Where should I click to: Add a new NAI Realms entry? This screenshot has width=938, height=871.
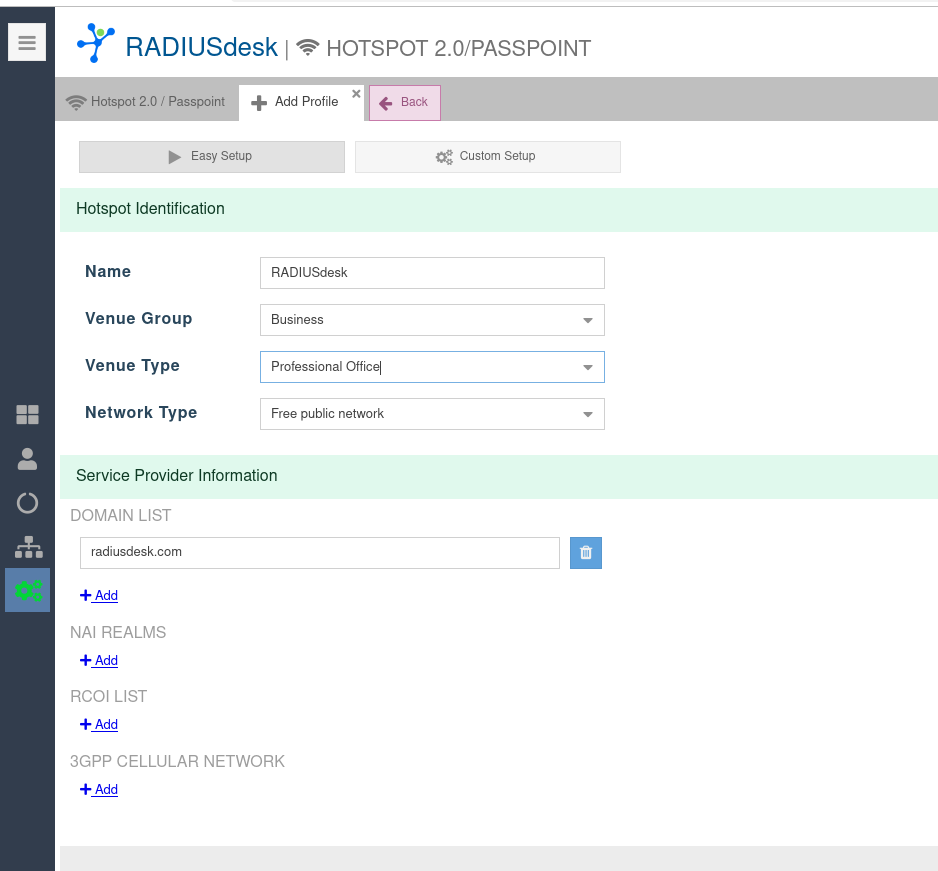(99, 661)
